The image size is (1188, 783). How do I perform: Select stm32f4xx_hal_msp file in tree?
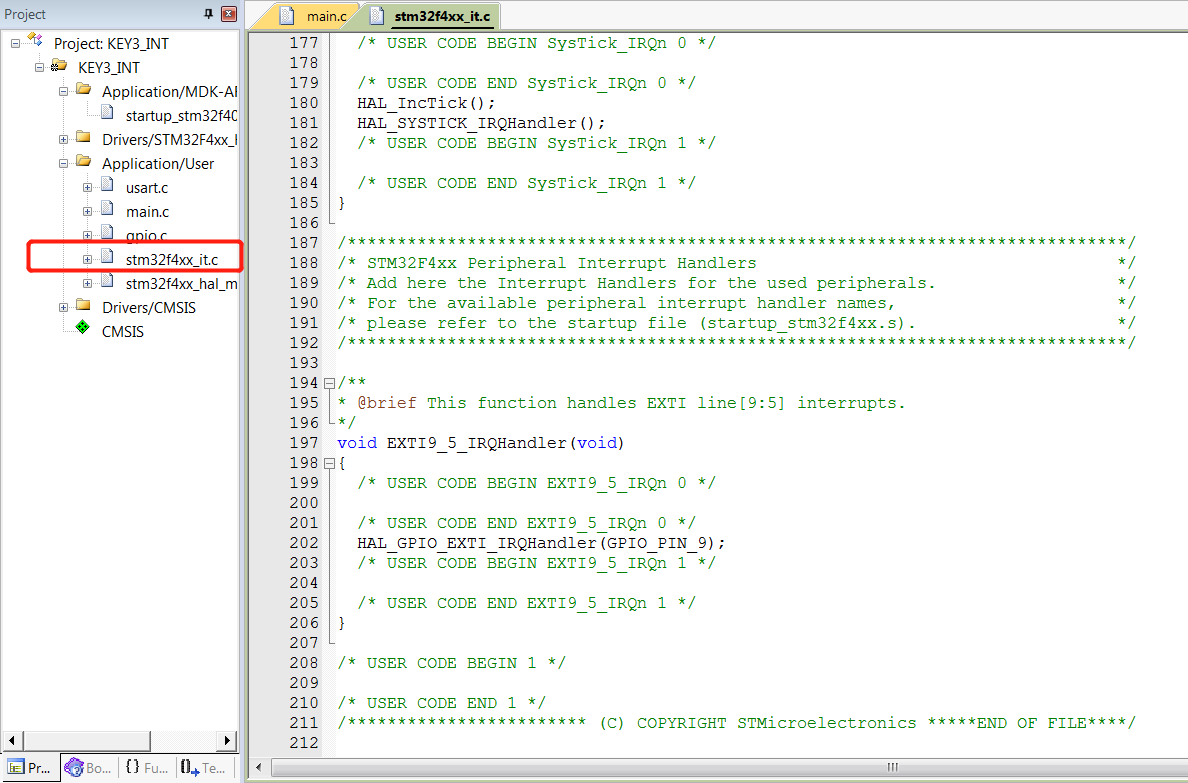coord(181,283)
